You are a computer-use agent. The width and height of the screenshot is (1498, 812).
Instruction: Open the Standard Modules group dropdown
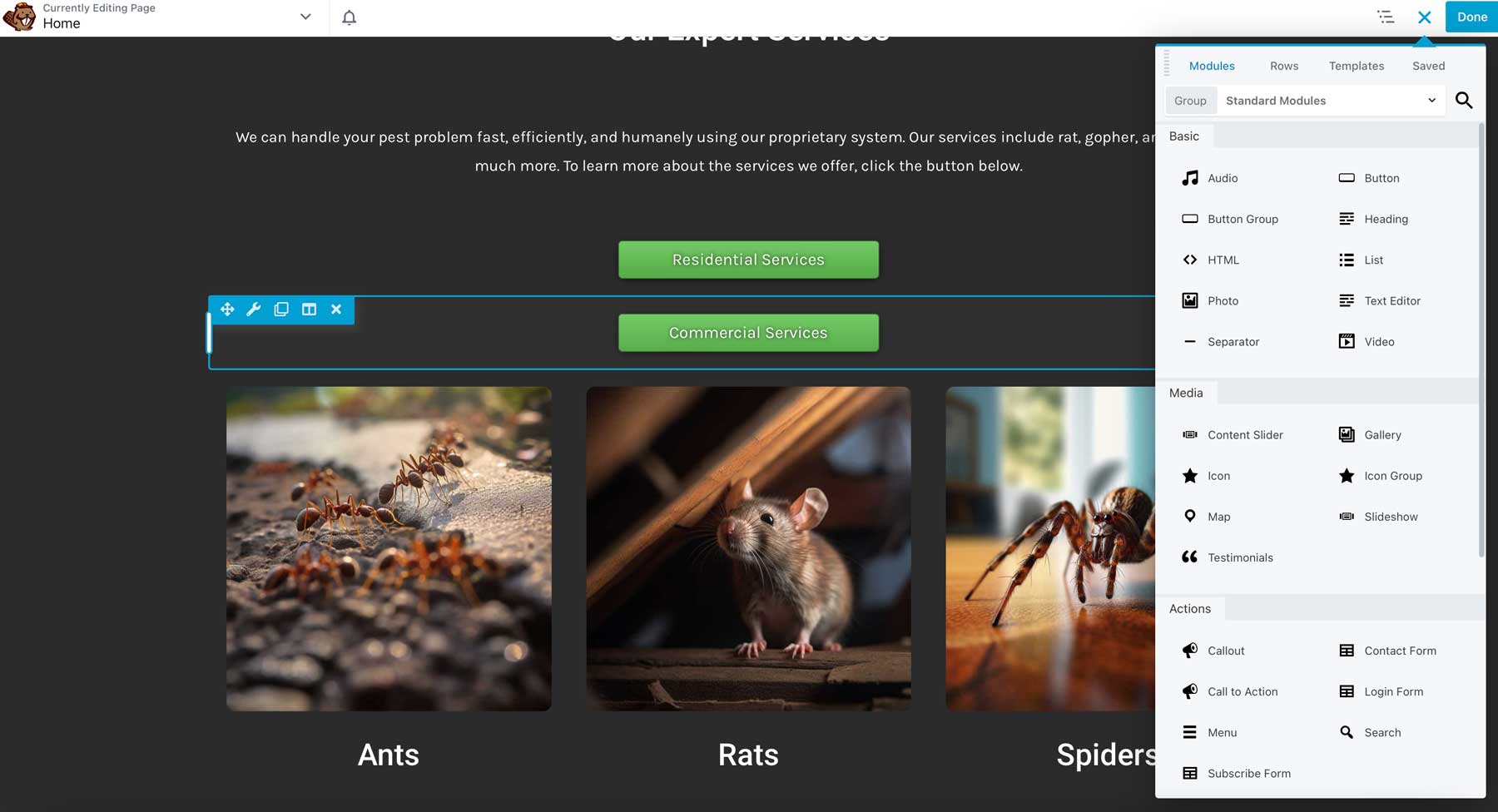(x=1330, y=100)
